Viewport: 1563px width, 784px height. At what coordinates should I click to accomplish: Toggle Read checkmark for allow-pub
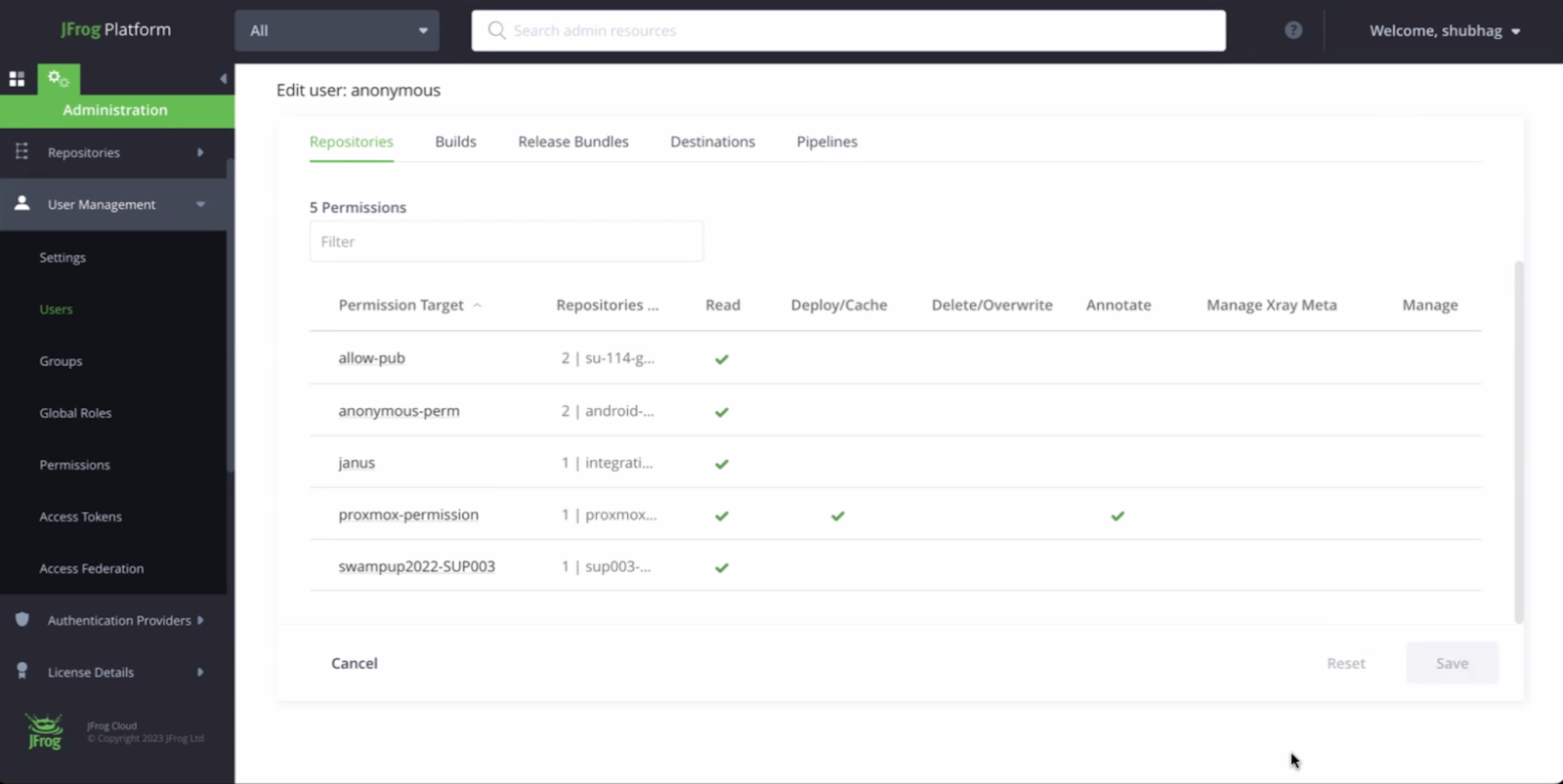(x=722, y=359)
